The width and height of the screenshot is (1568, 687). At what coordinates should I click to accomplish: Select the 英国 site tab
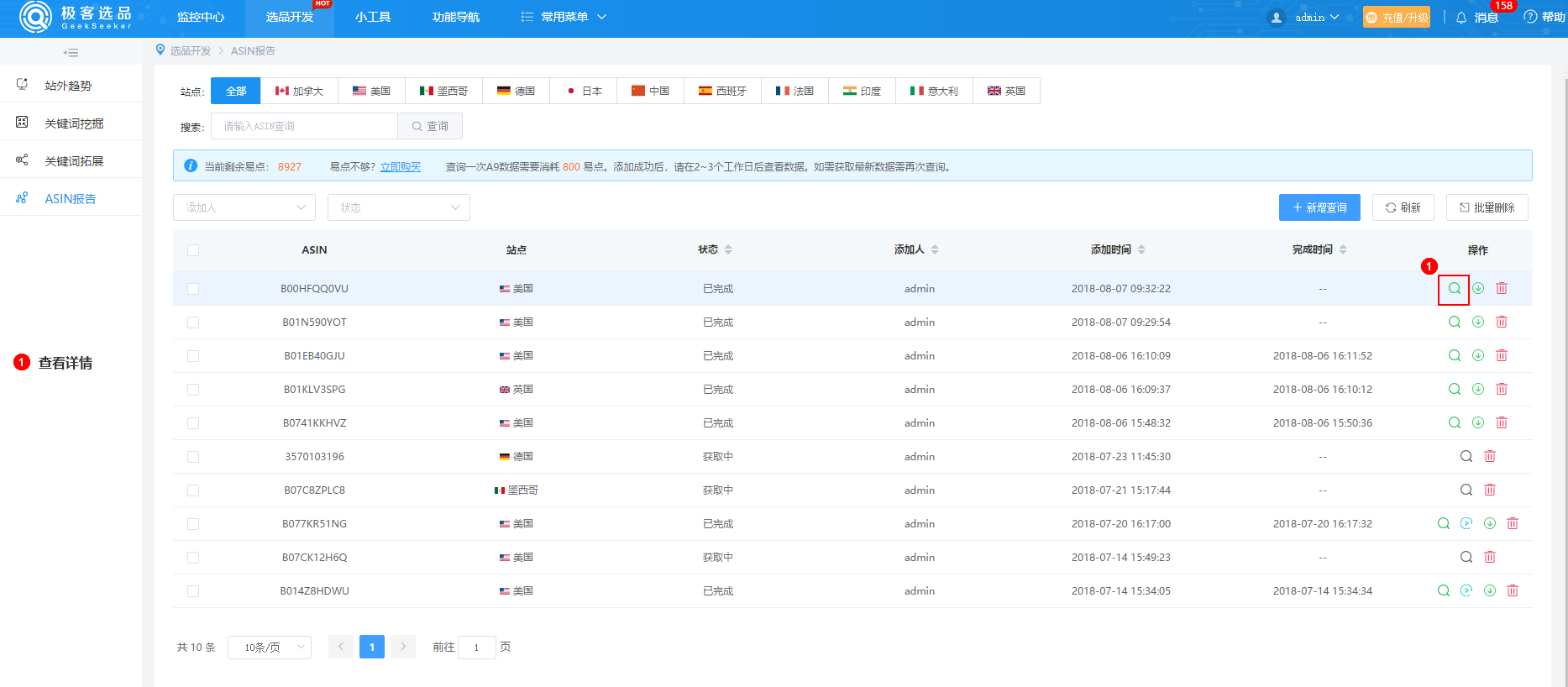(x=1006, y=91)
